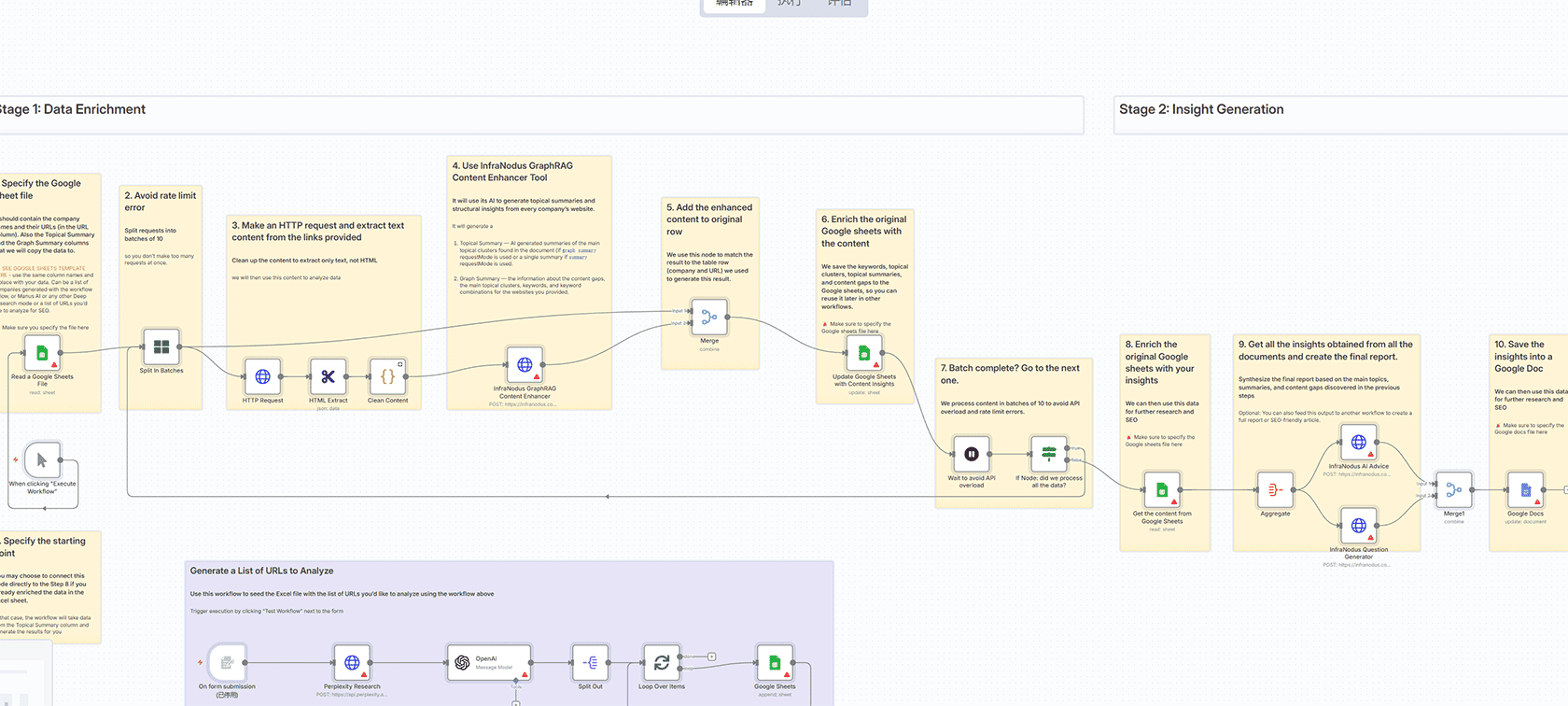Image resolution: width=1568 pixels, height=706 pixels.
Task: Click the manual Execute Workflow trigger node
Action: [x=42, y=460]
